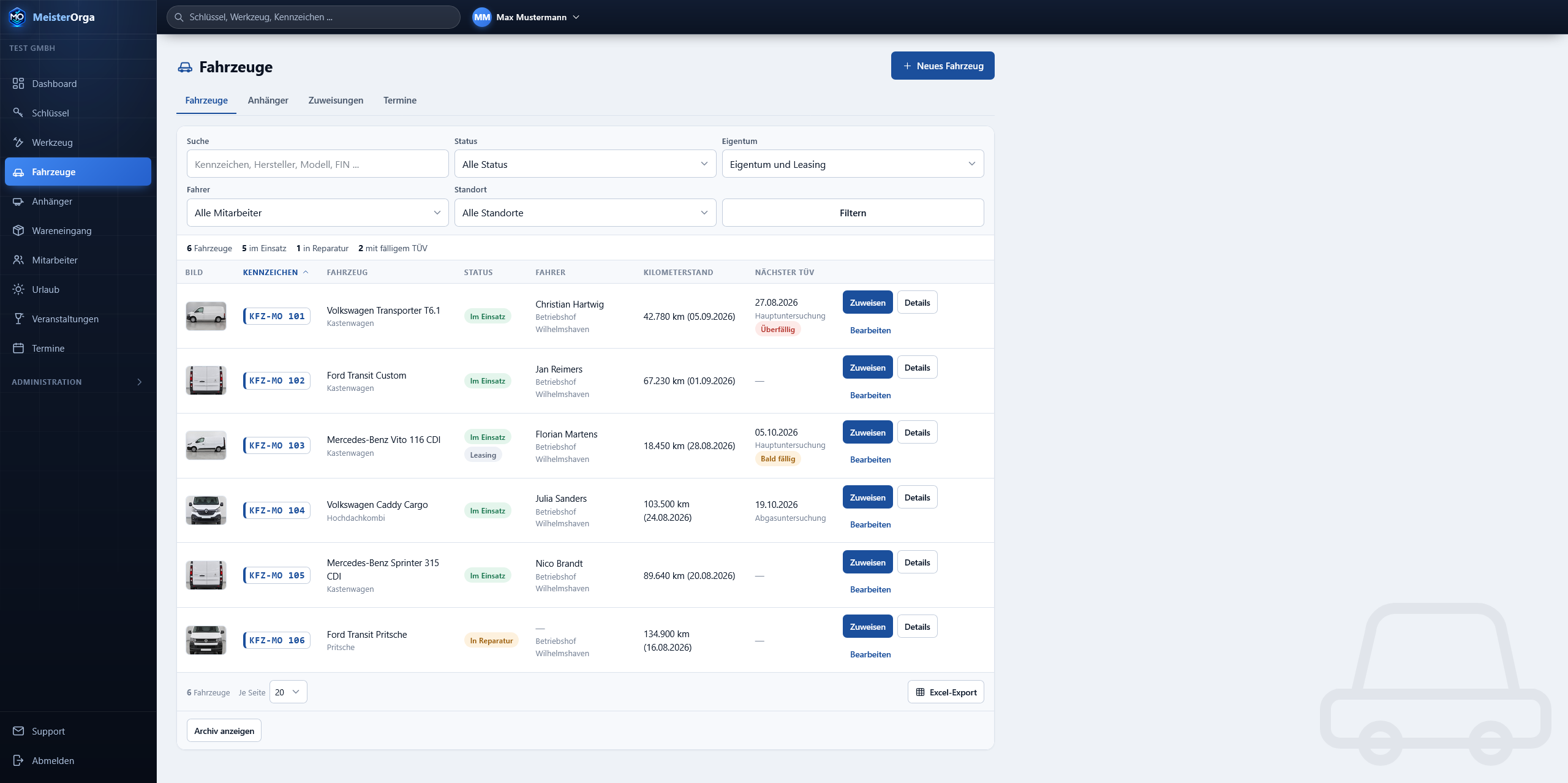Screen dimensions: 1568x783
Task: Open Support at sidebar bottom
Action: 78,732
